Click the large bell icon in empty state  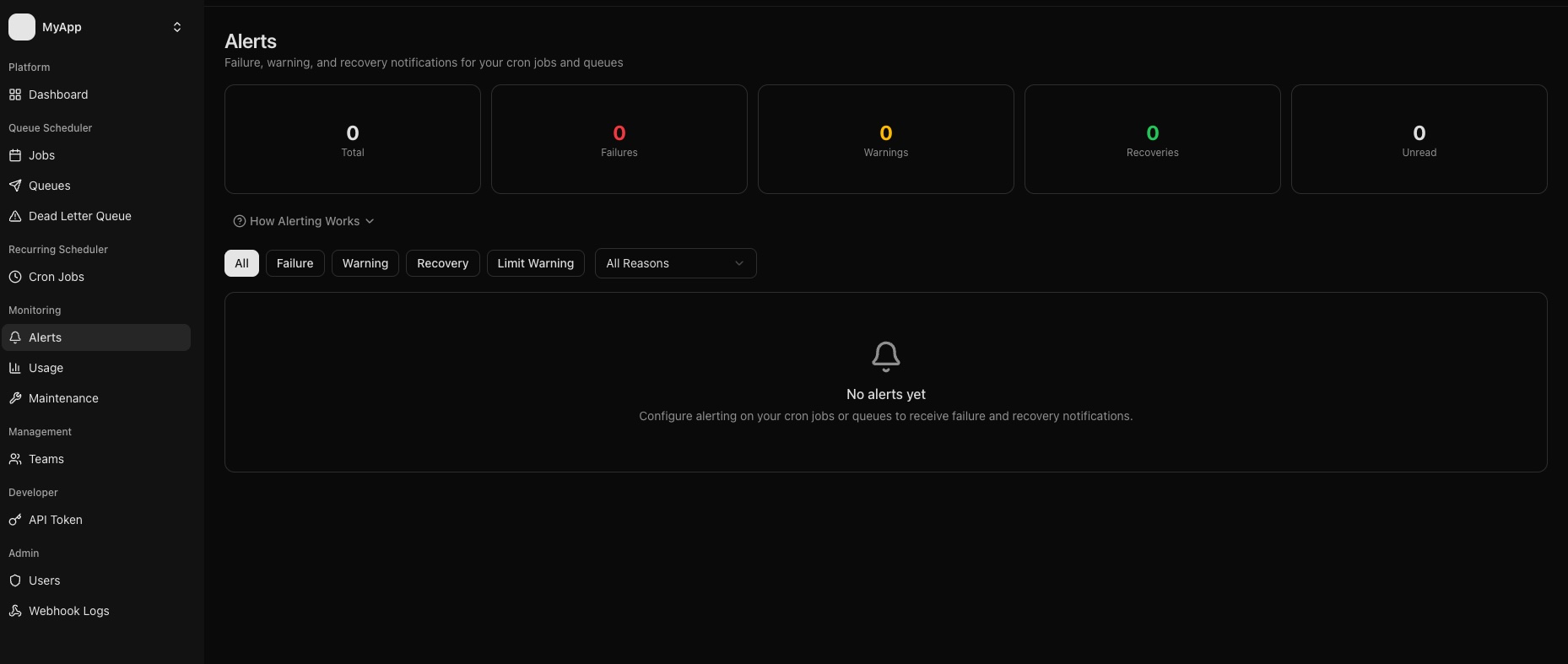(x=886, y=357)
